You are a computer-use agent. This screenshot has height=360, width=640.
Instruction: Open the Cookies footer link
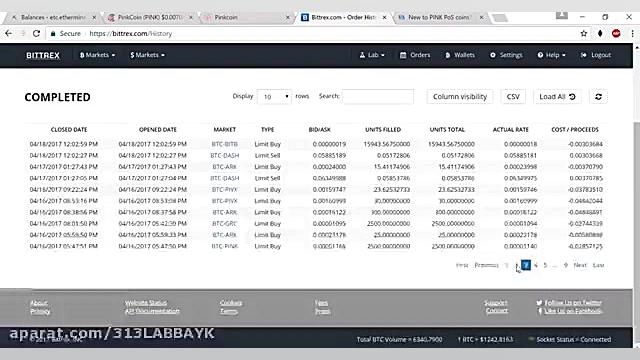[231, 303]
